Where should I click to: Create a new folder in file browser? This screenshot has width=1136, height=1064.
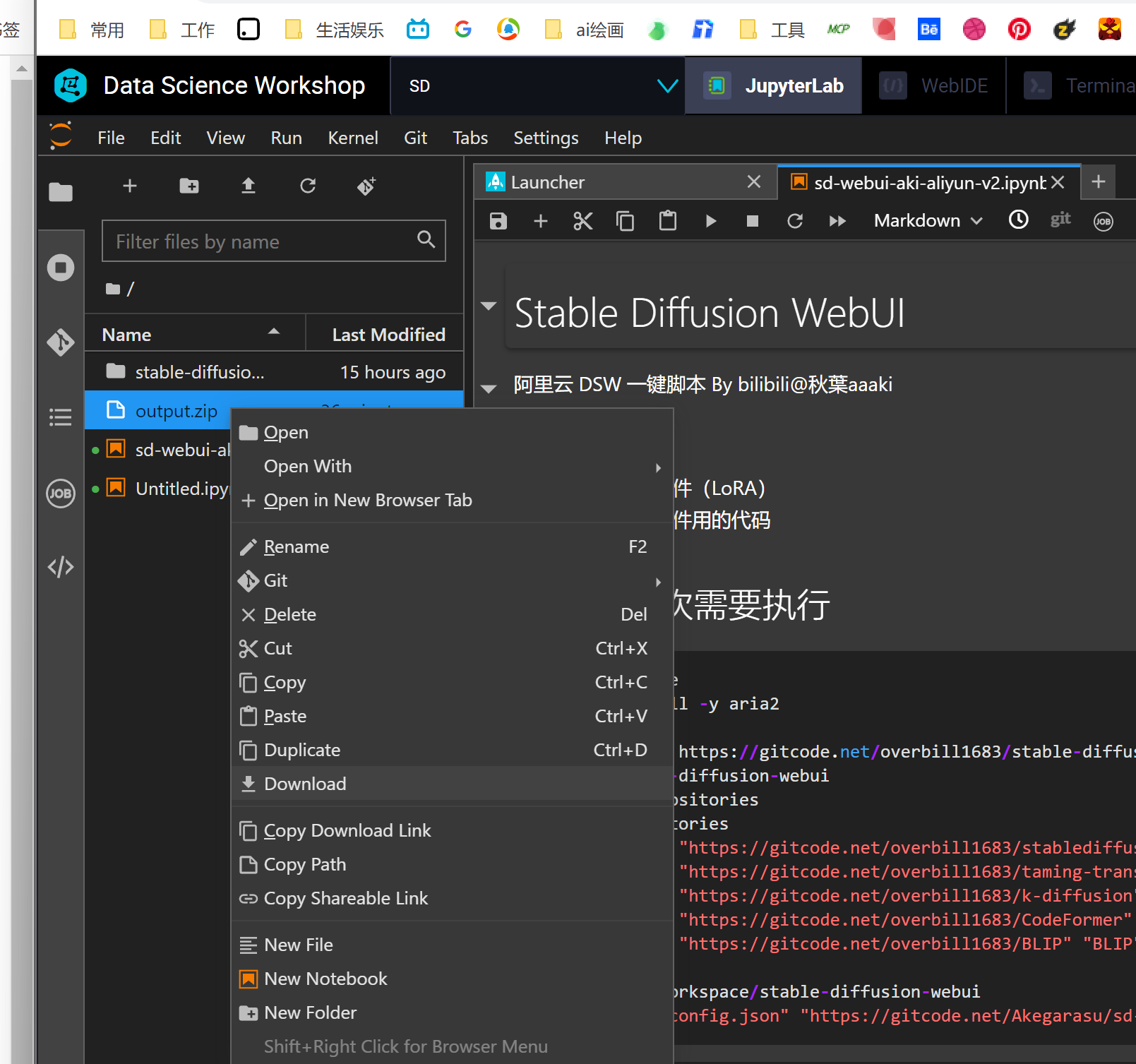click(189, 186)
